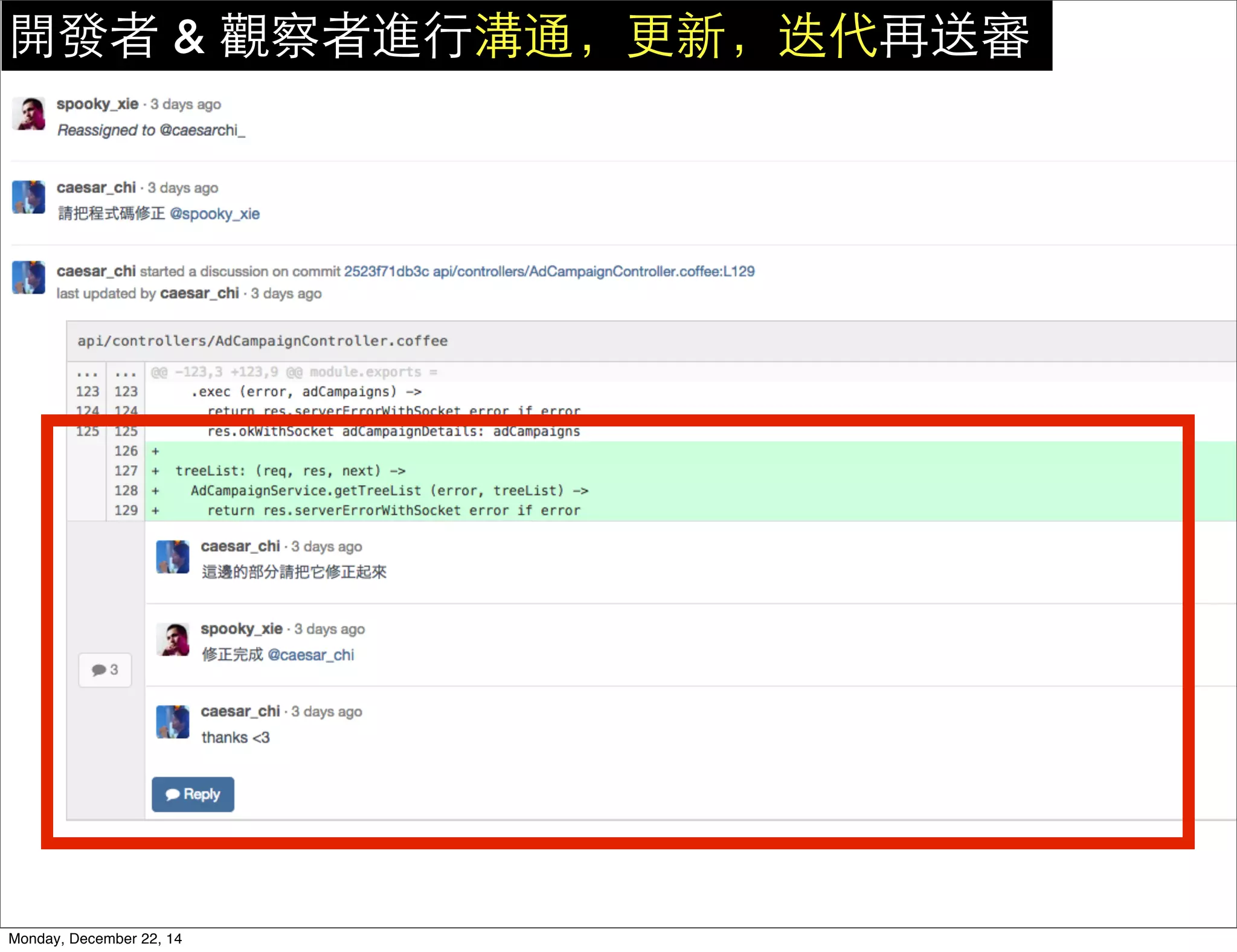Expand the collapsed diff dots row
This screenshot has height=952, width=1237.
click(x=87, y=372)
